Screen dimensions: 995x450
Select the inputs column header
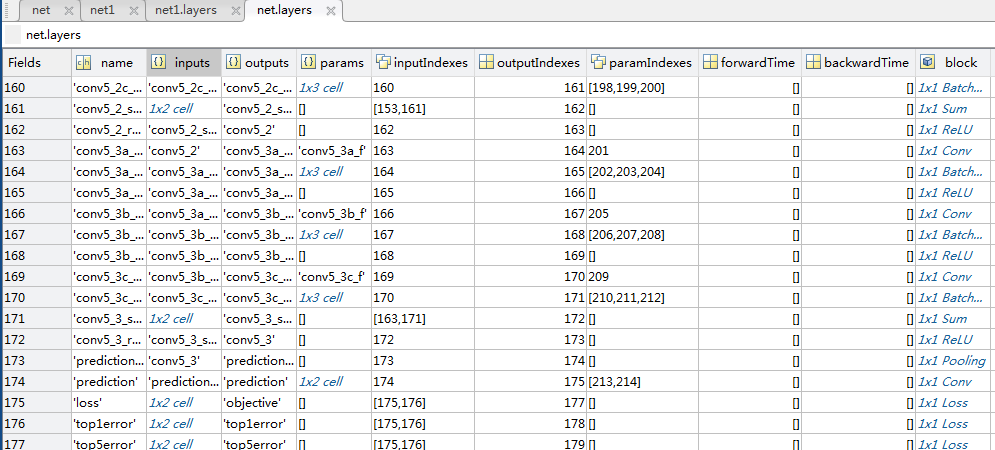[x=184, y=63]
